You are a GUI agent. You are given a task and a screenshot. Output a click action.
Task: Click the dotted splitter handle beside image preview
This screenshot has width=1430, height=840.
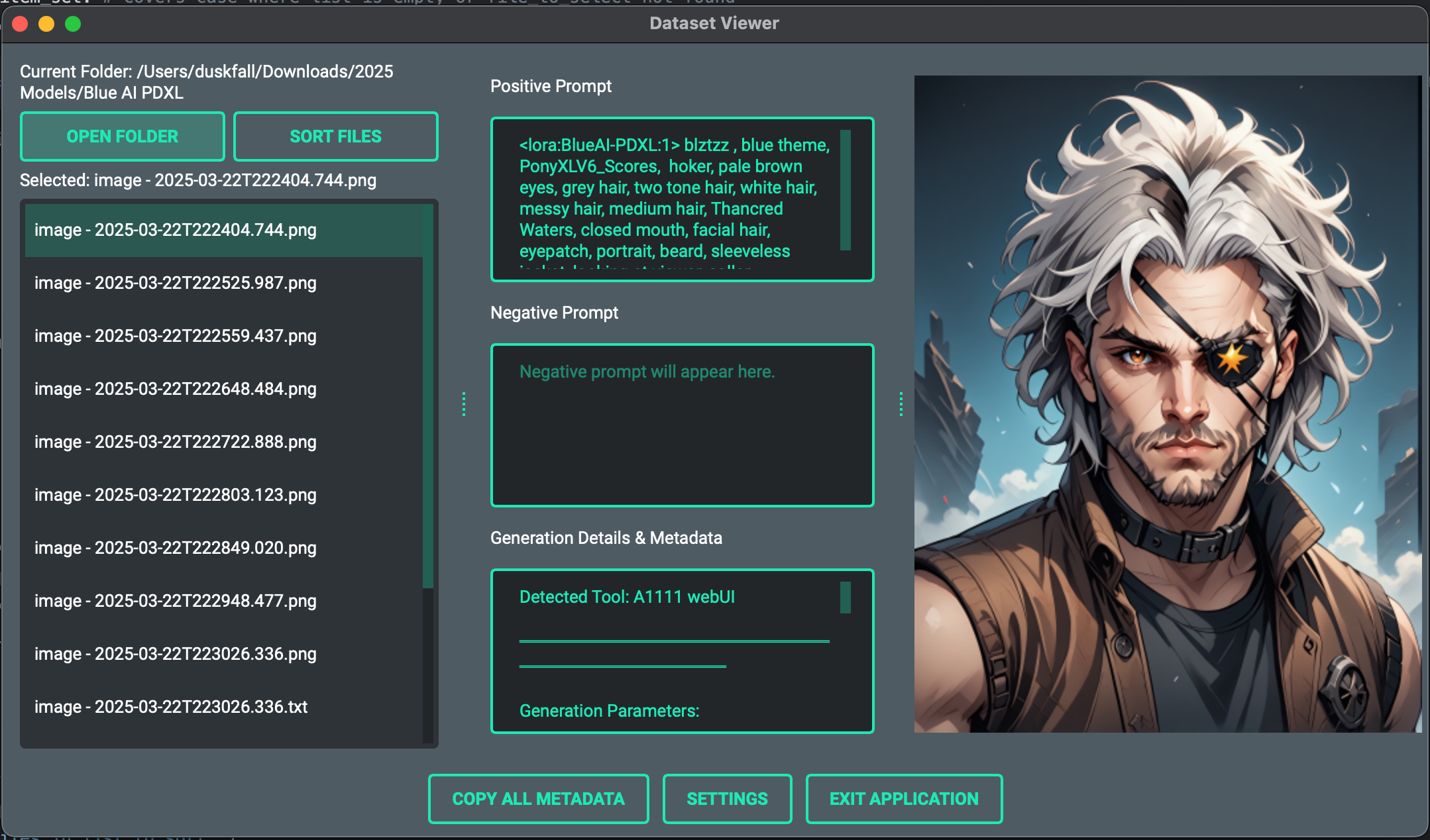pos(901,404)
